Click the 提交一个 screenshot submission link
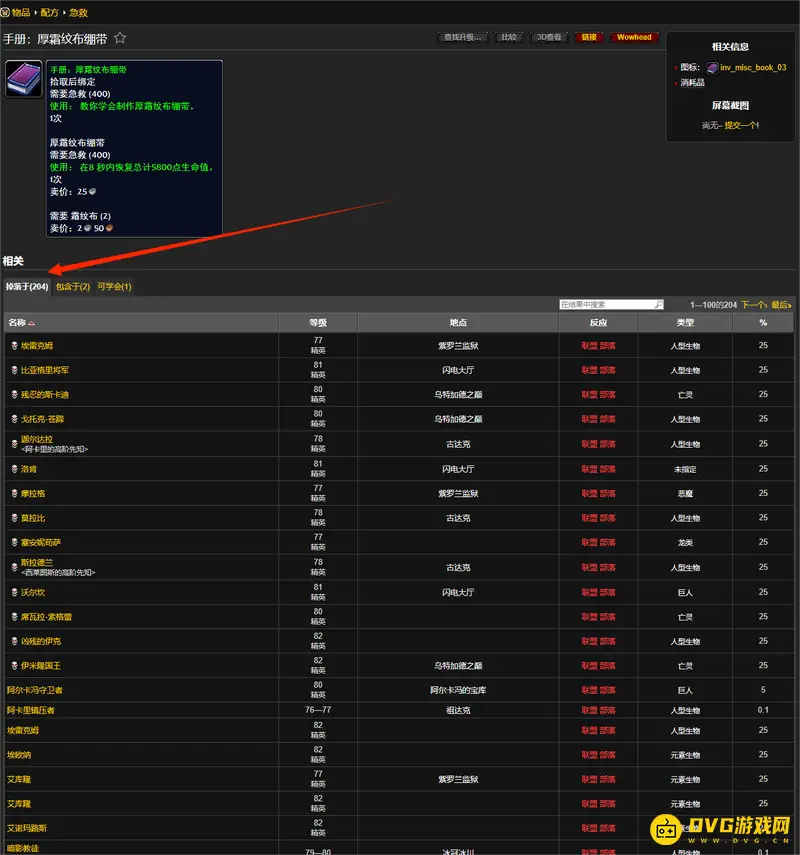The width and height of the screenshot is (800, 855). click(741, 125)
